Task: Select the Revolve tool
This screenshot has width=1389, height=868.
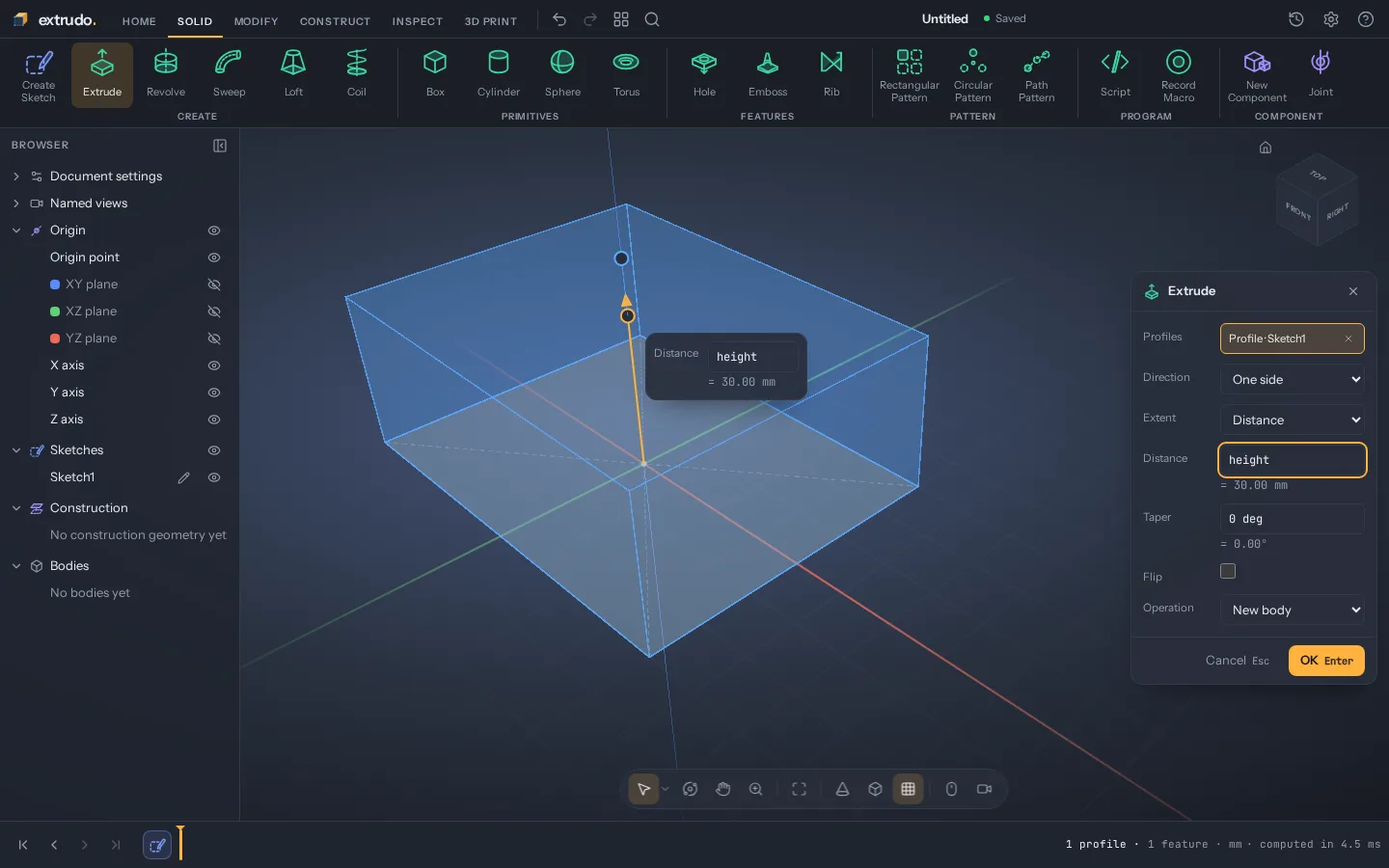Action: (x=166, y=74)
